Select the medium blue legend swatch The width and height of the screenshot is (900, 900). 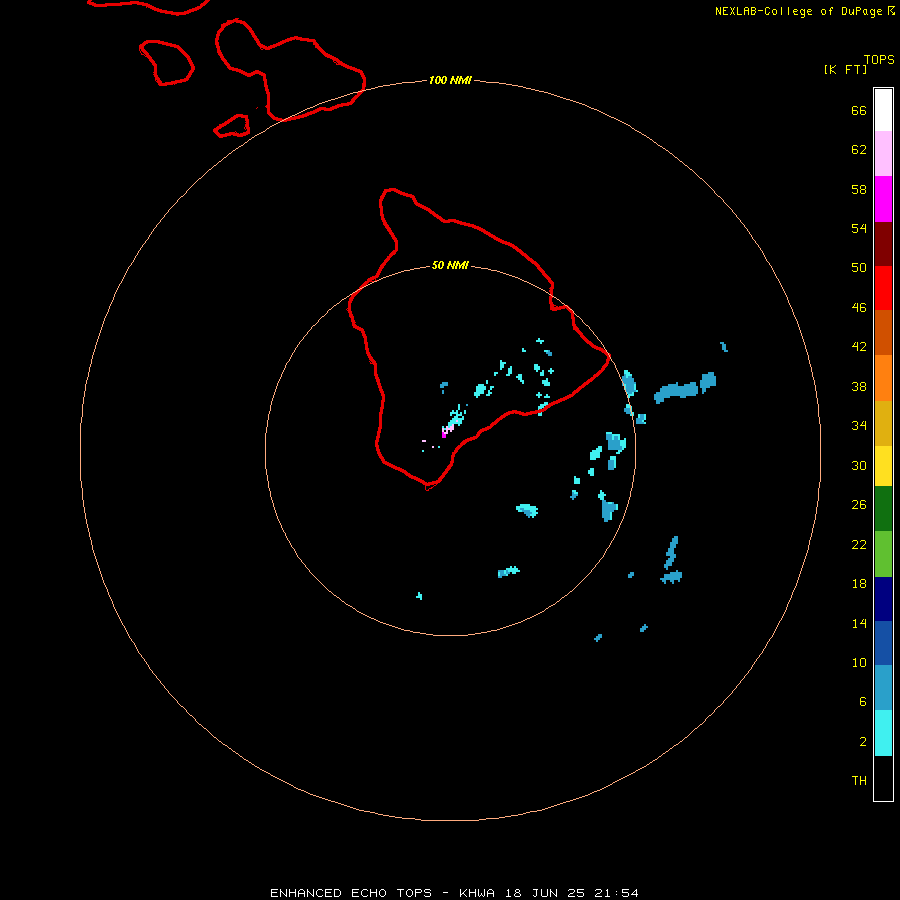pyautogui.click(x=883, y=643)
